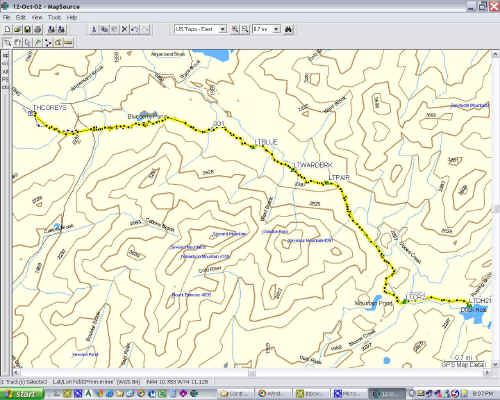Click the GPS Map Detail label
Screen dimensions: 500x400
tap(463, 365)
